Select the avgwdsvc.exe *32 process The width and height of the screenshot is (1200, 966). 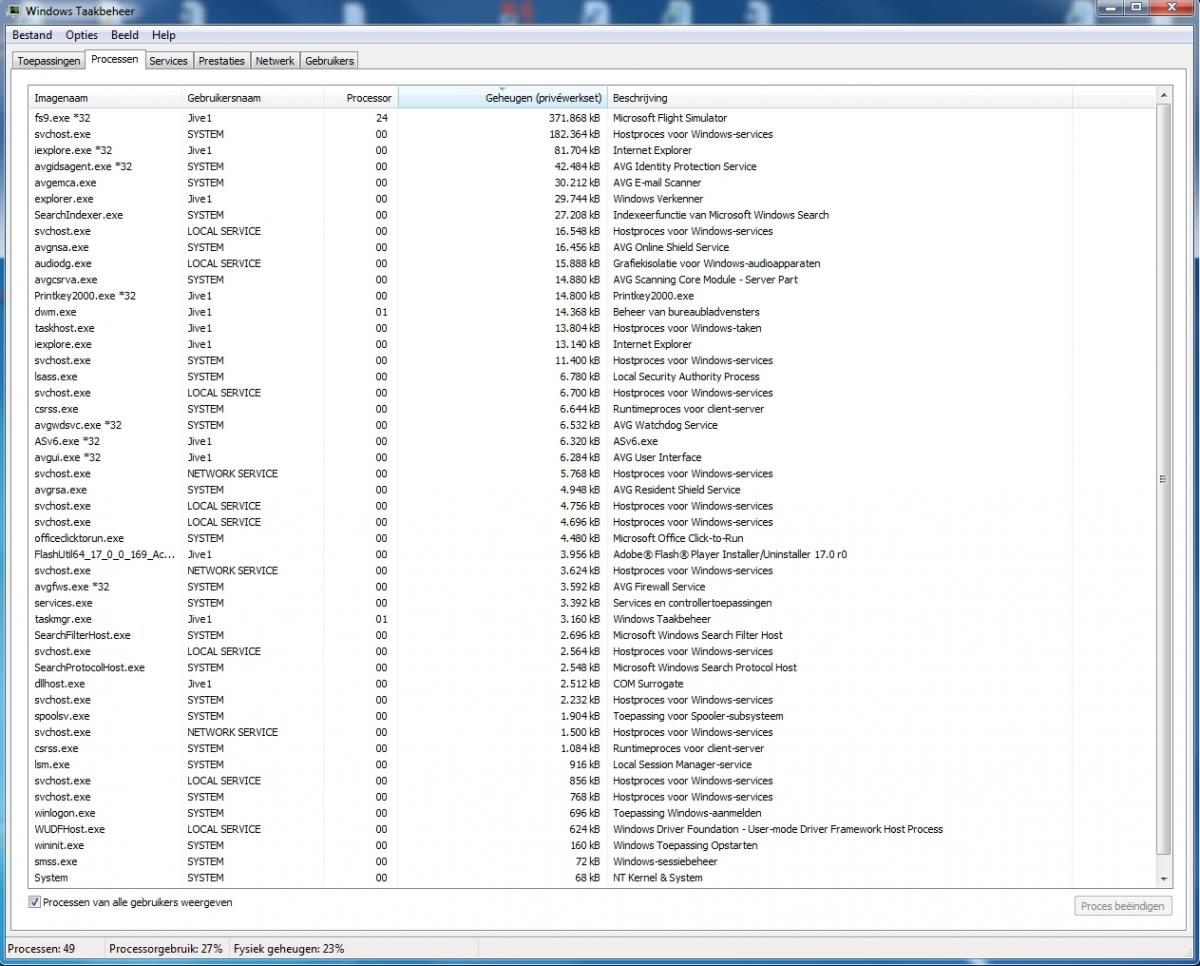[592, 425]
